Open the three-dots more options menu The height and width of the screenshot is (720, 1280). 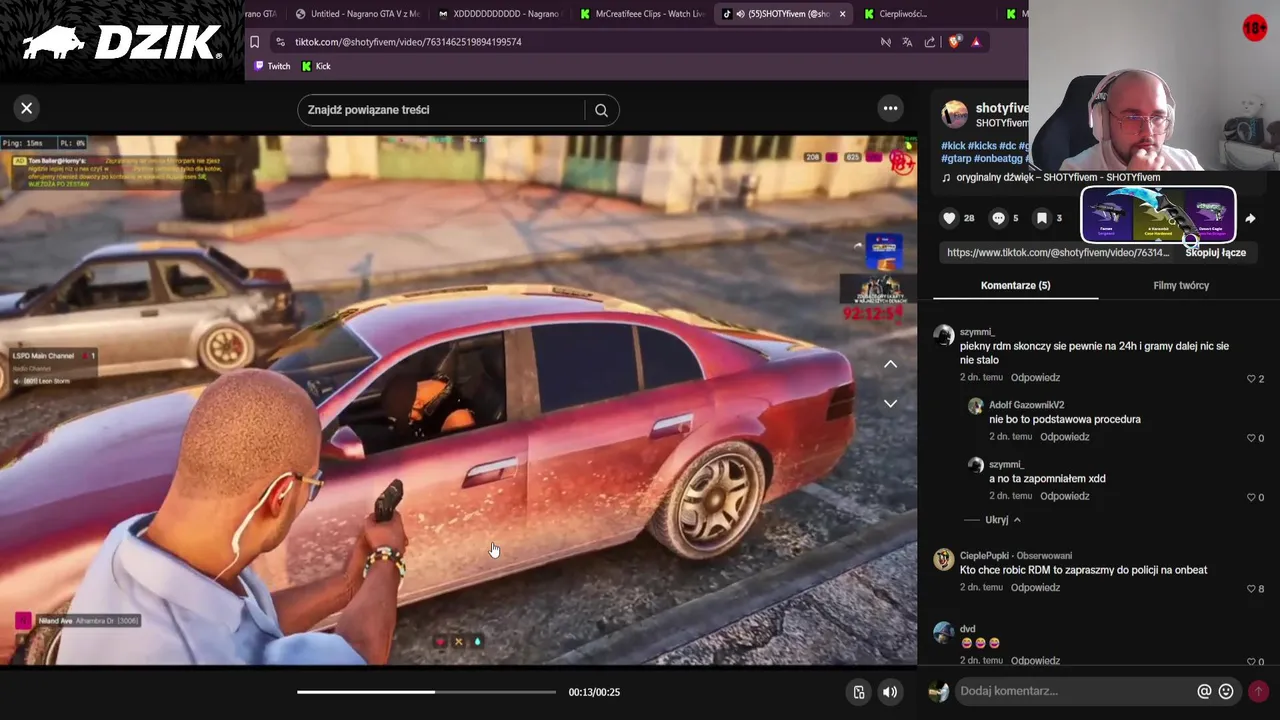click(890, 108)
